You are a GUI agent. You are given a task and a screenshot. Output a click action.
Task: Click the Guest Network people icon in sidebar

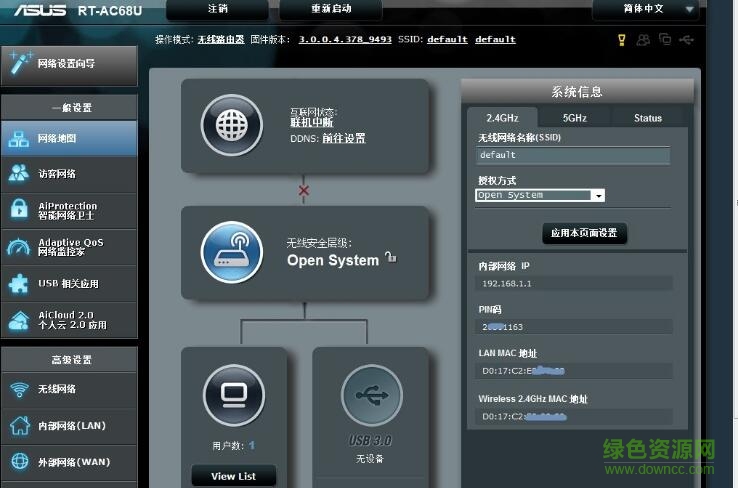coord(18,173)
